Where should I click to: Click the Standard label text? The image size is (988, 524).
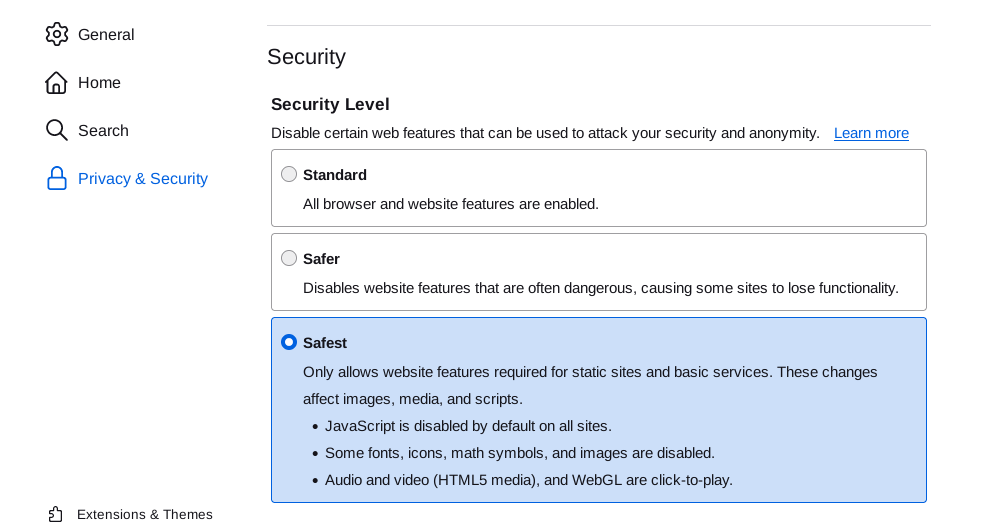click(335, 175)
